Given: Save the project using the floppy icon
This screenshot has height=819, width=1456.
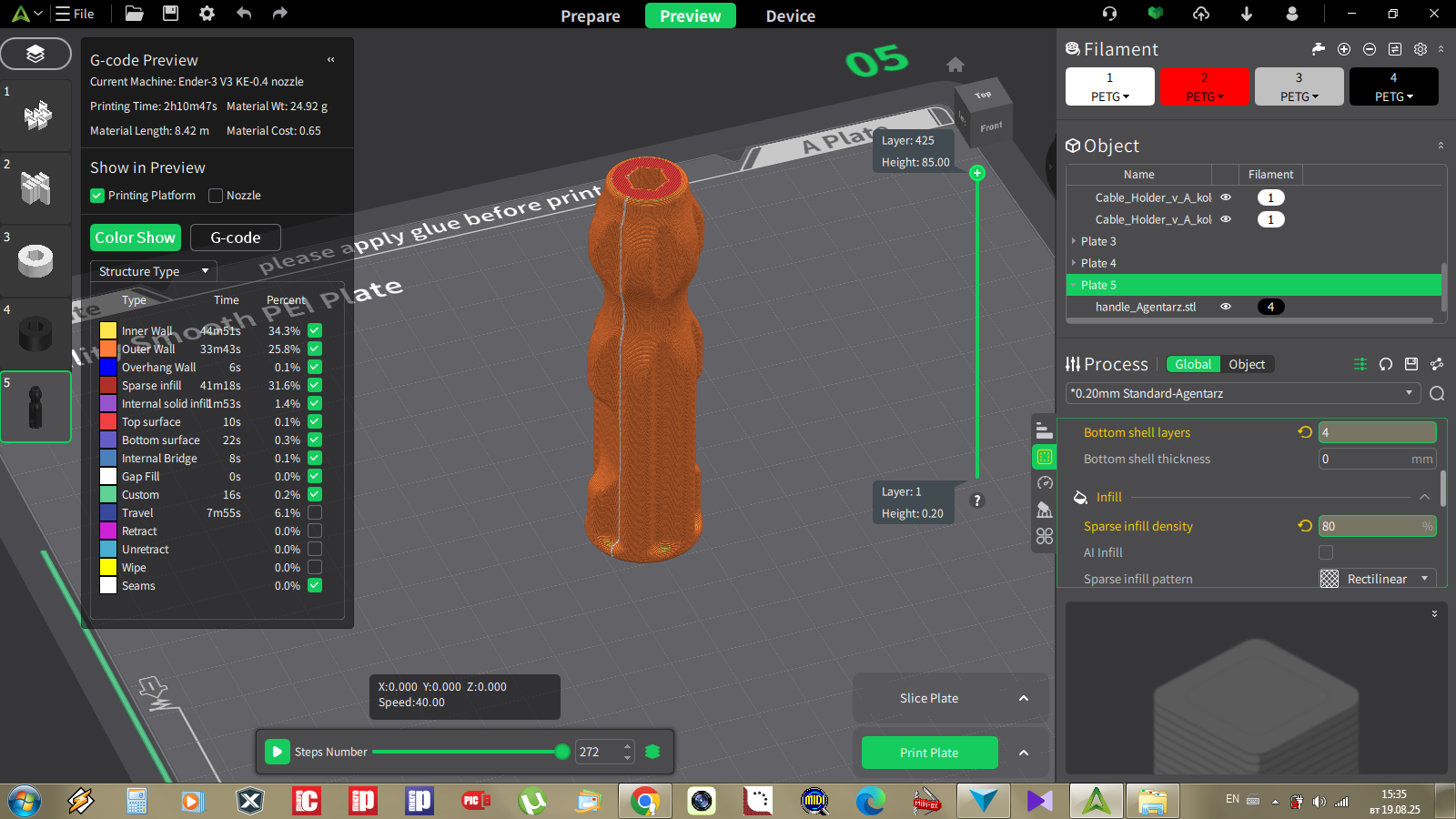Looking at the screenshot, I should coord(170,14).
